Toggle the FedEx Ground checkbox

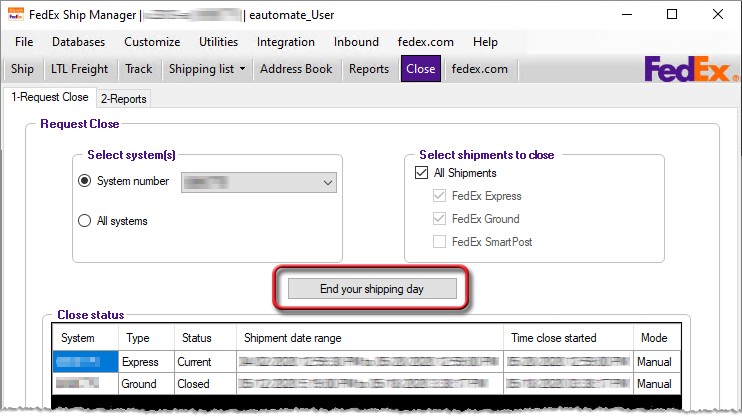[439, 219]
